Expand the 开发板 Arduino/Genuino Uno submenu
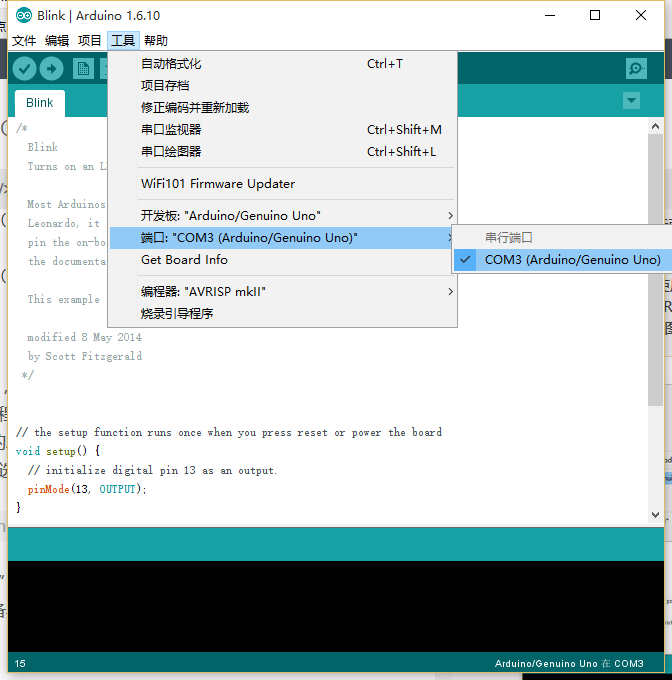This screenshot has width=672, height=680. [282, 216]
